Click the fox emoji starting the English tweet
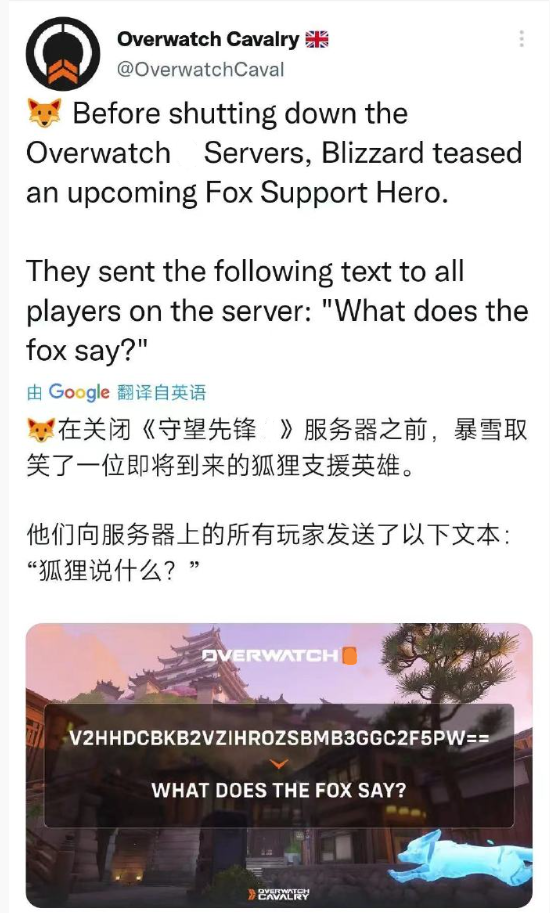 [44, 114]
